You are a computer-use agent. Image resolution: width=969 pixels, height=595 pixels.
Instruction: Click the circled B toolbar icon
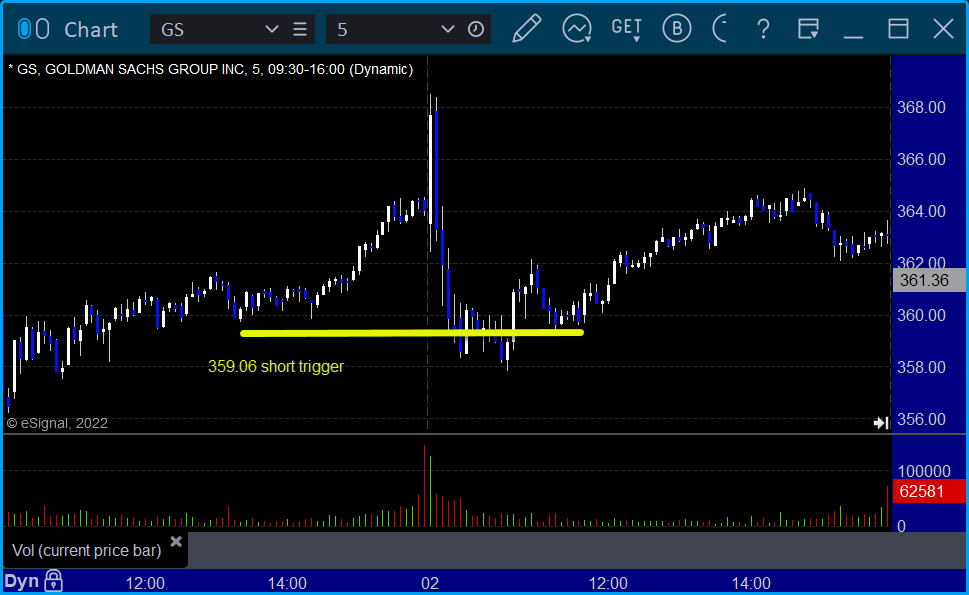[x=677, y=28]
